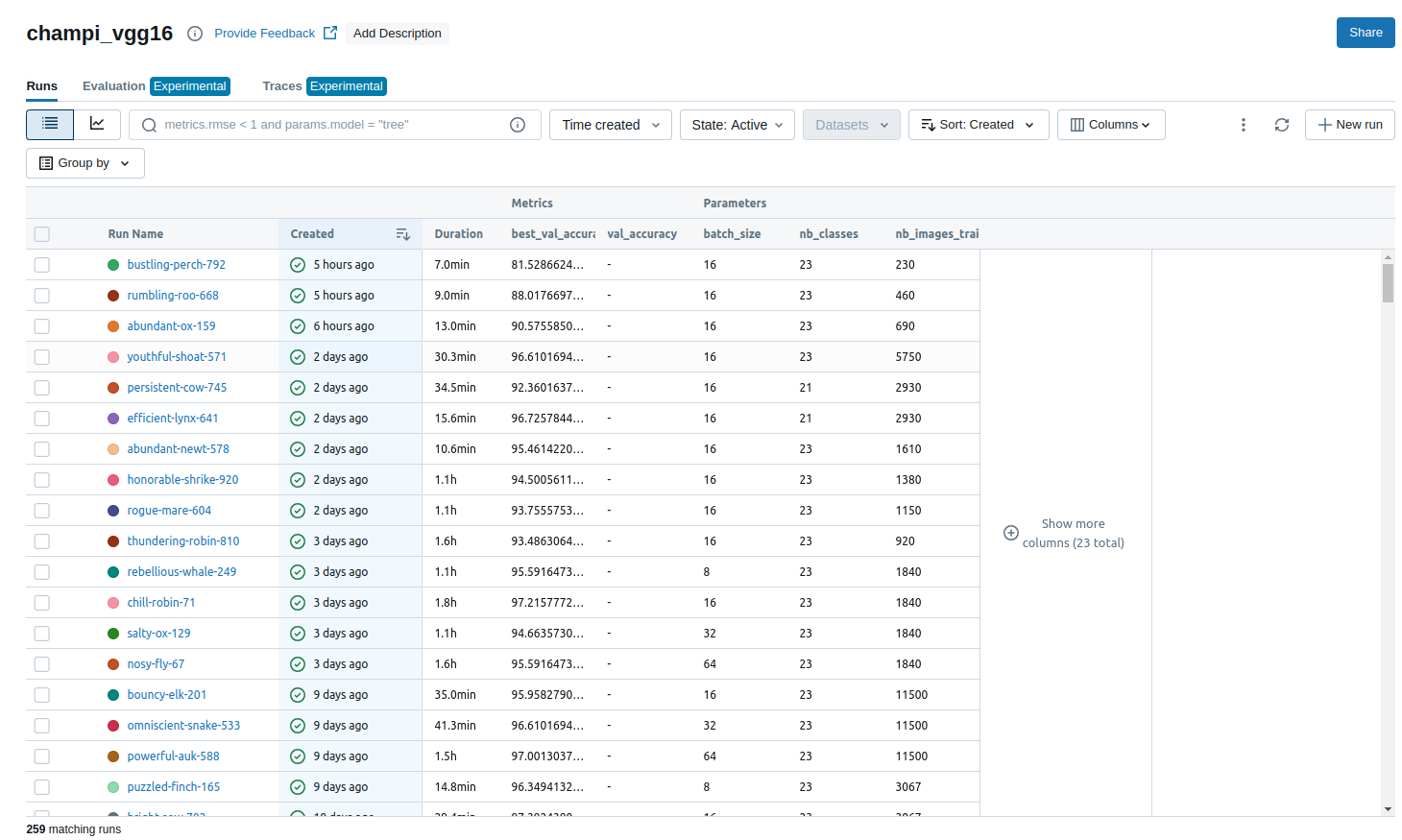Screen dimensions: 1402x840
Task: Tick the checkbox for rebellious-whale-249
Action: (41, 572)
